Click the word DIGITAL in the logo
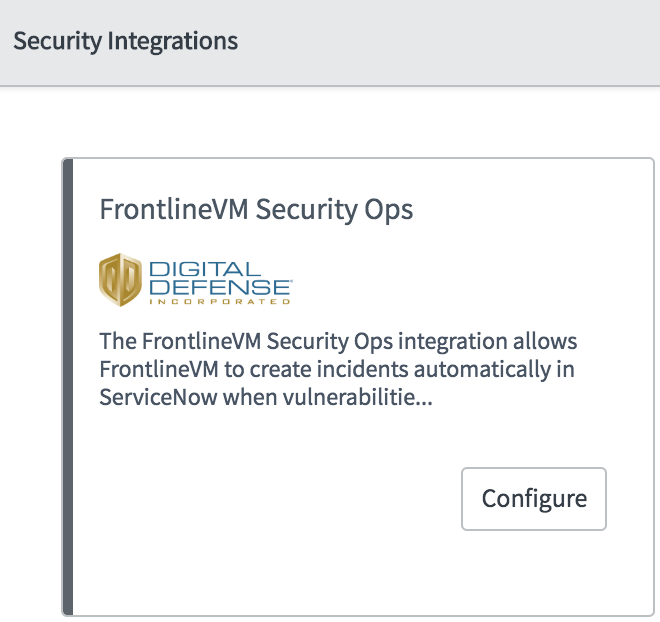660x622 pixels. 203,268
